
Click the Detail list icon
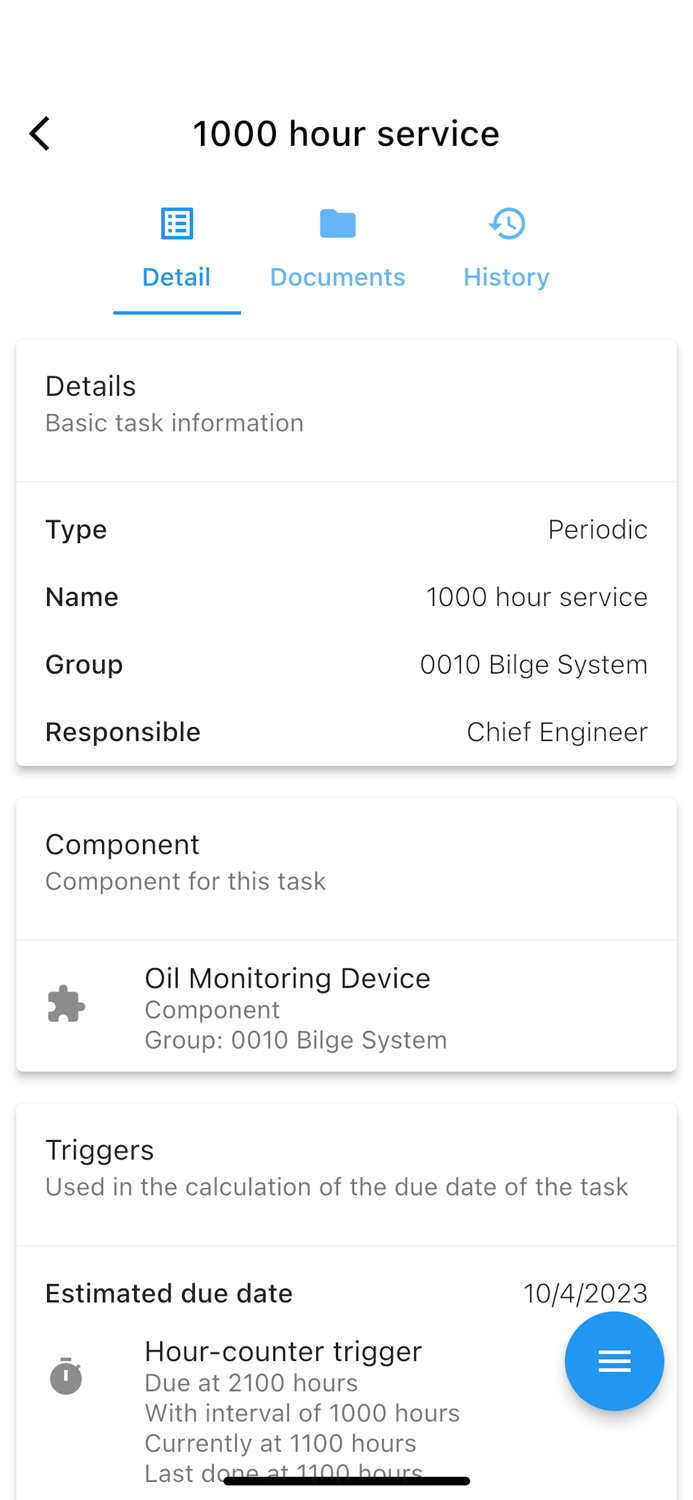(x=177, y=224)
